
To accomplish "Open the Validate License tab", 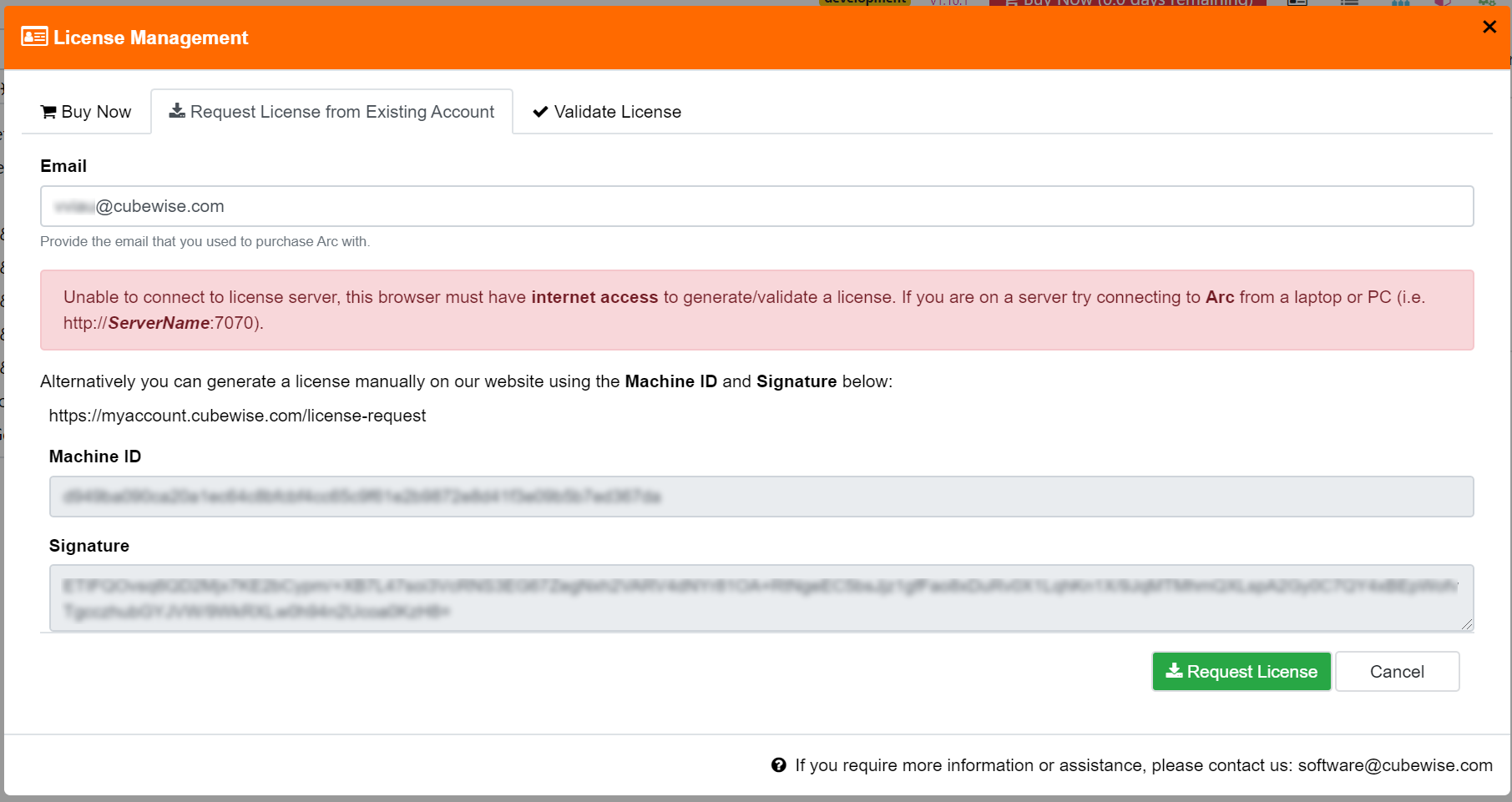I will pos(607,112).
